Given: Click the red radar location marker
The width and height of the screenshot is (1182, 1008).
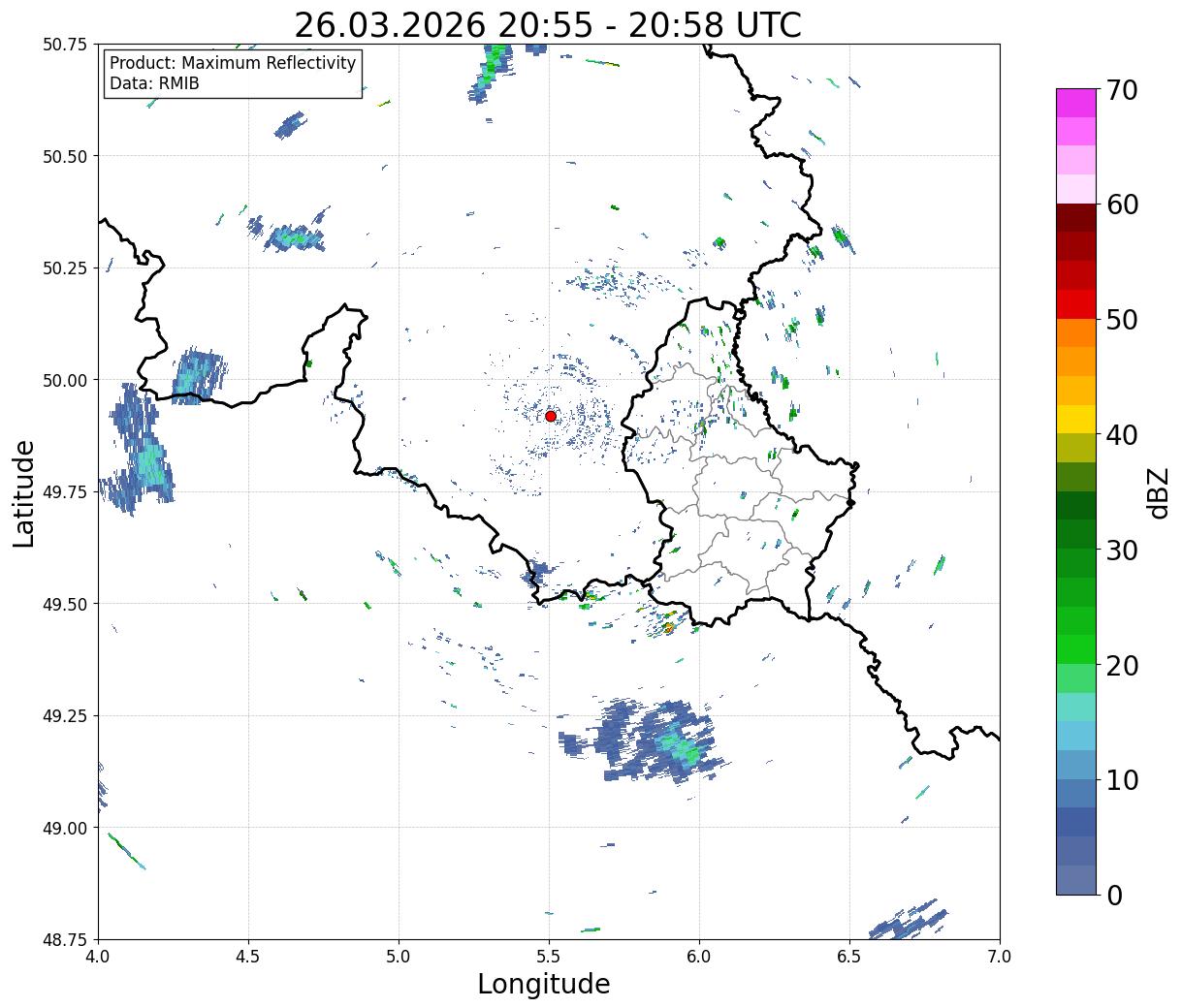Looking at the screenshot, I should pyautogui.click(x=550, y=416).
